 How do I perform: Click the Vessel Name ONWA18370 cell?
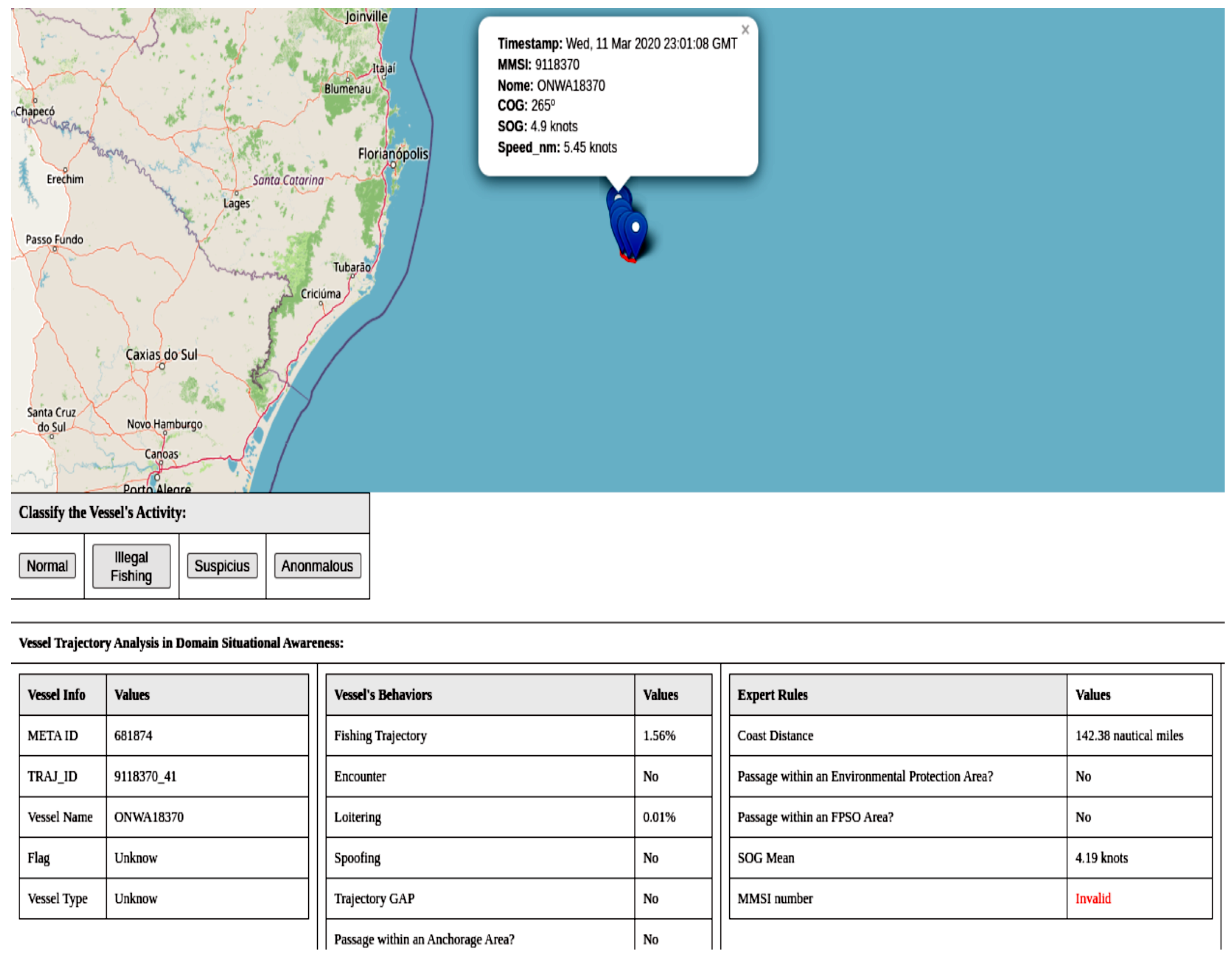point(149,817)
